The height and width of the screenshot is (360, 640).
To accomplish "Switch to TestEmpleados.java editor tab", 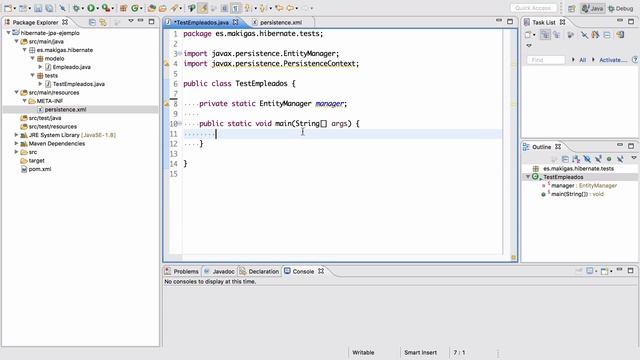I will pos(203,22).
